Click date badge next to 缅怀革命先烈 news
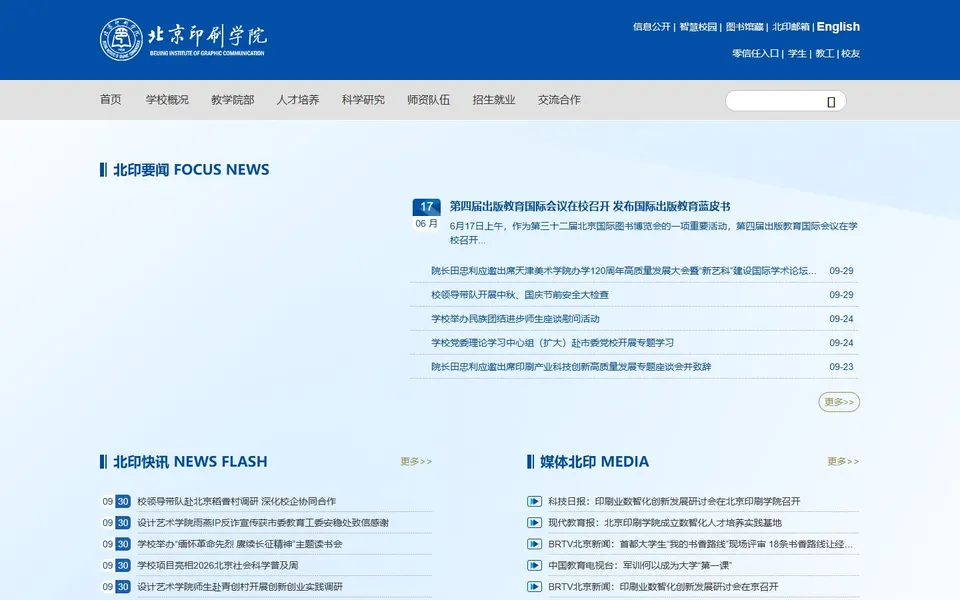The width and height of the screenshot is (960, 600). (x=116, y=544)
